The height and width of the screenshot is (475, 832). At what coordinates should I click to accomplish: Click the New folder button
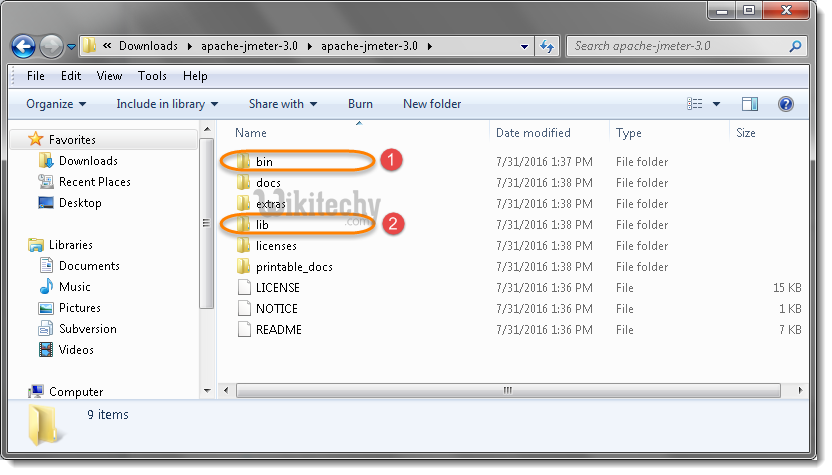432,104
